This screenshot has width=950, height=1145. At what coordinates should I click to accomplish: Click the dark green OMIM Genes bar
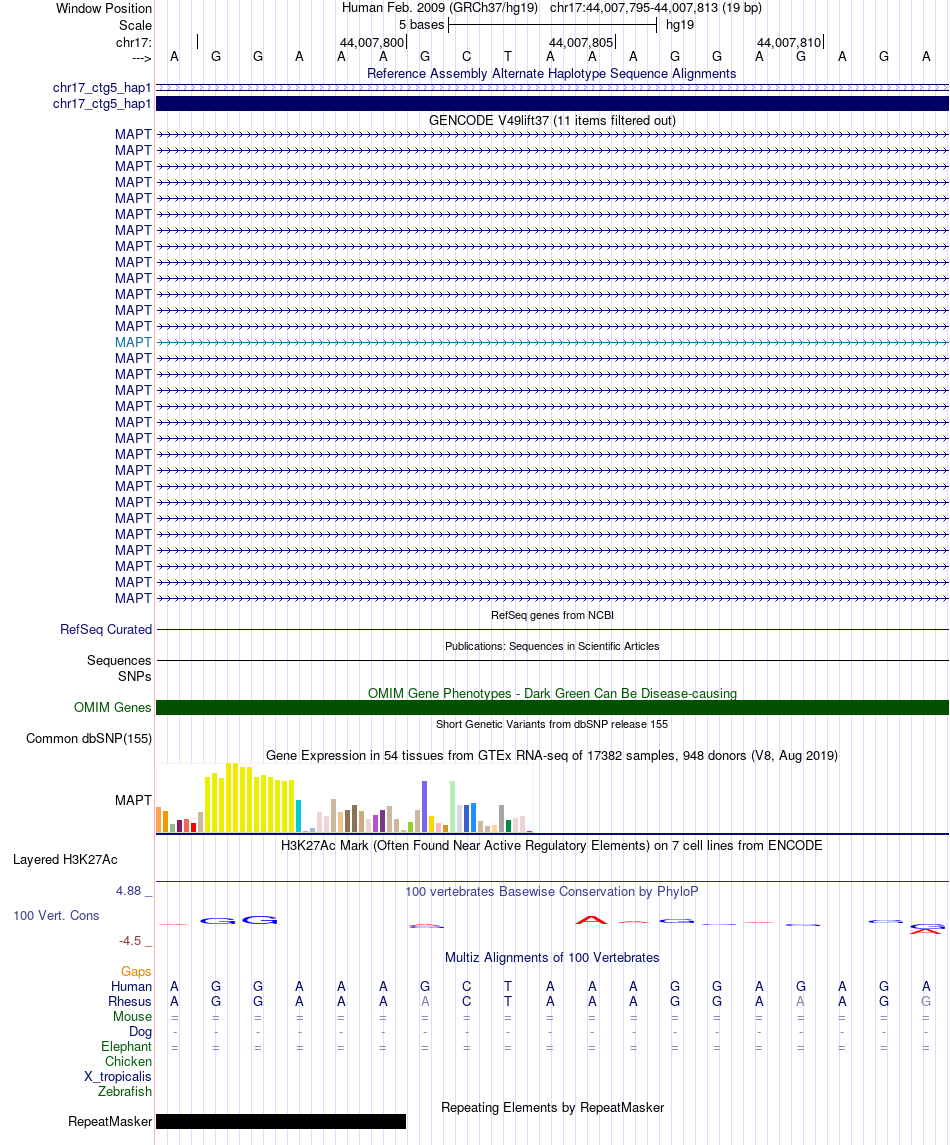552,708
